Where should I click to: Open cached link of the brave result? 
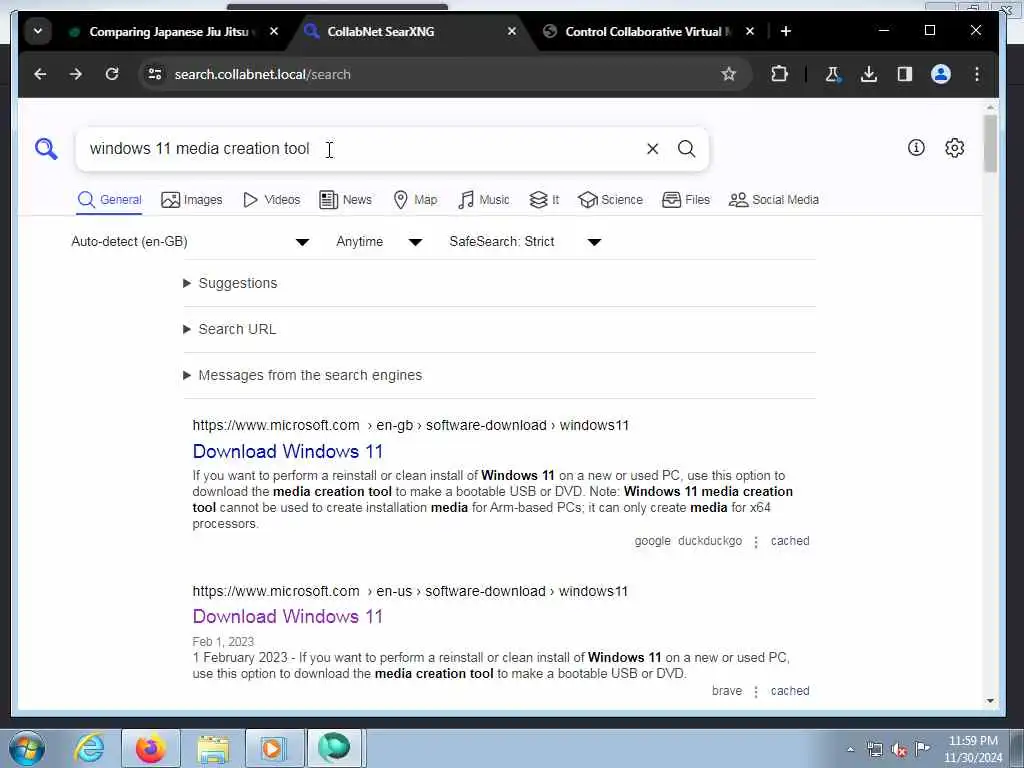point(790,691)
